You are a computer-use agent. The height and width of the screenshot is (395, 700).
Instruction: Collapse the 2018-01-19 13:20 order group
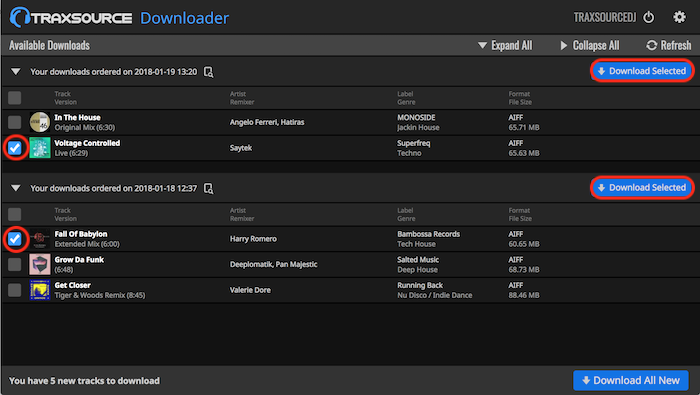[x=16, y=71]
